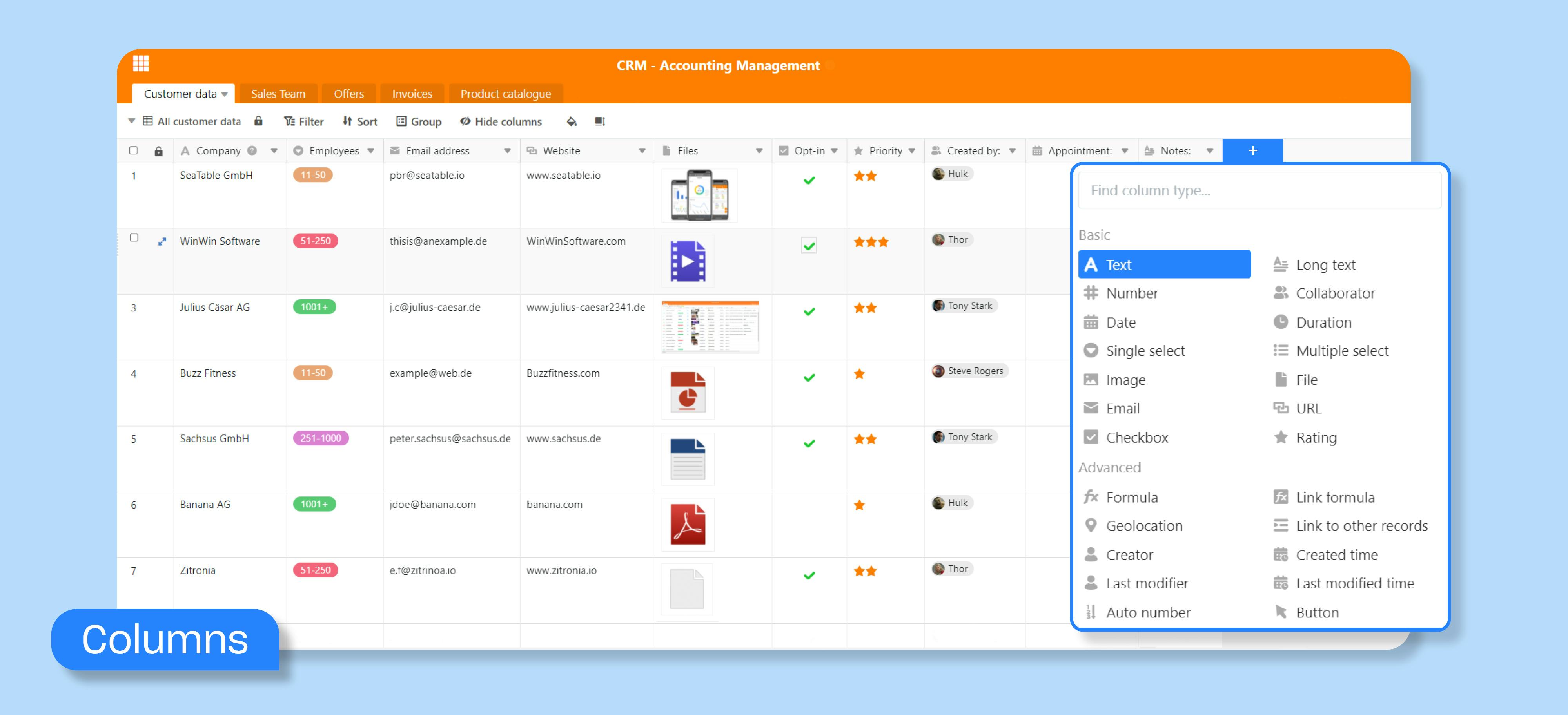Open Customer data tab dropdown arrow

click(x=225, y=94)
